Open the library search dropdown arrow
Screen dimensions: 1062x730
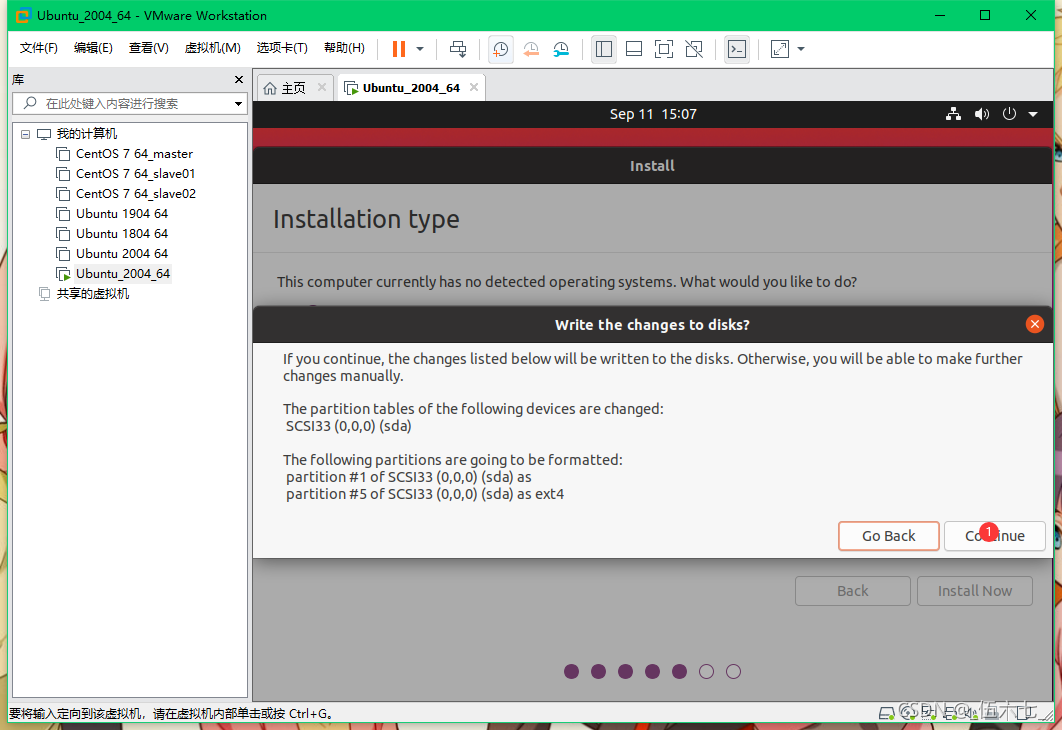(x=238, y=104)
